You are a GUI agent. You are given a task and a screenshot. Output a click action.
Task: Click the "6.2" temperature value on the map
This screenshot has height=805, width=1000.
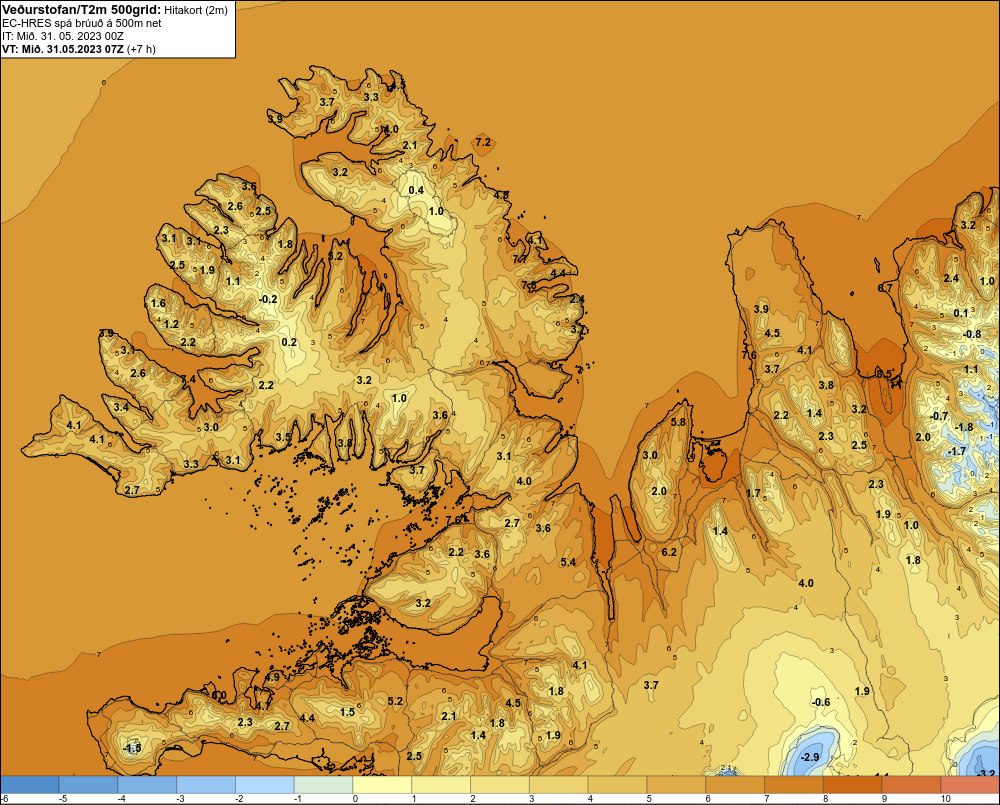[669, 552]
